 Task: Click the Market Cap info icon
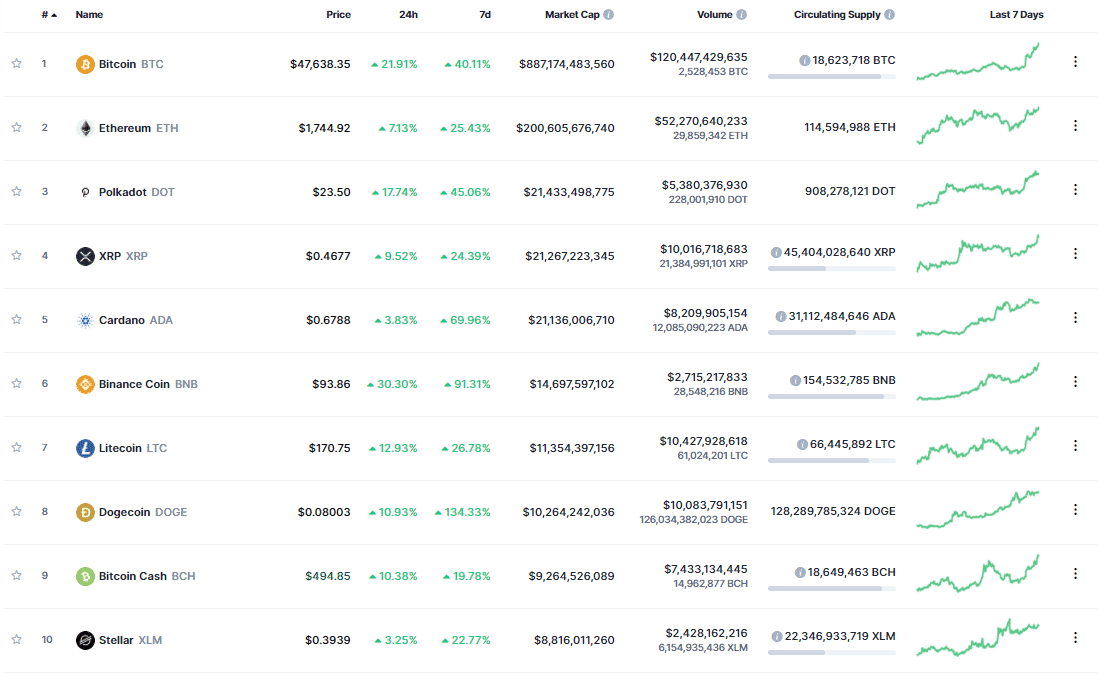click(x=609, y=15)
